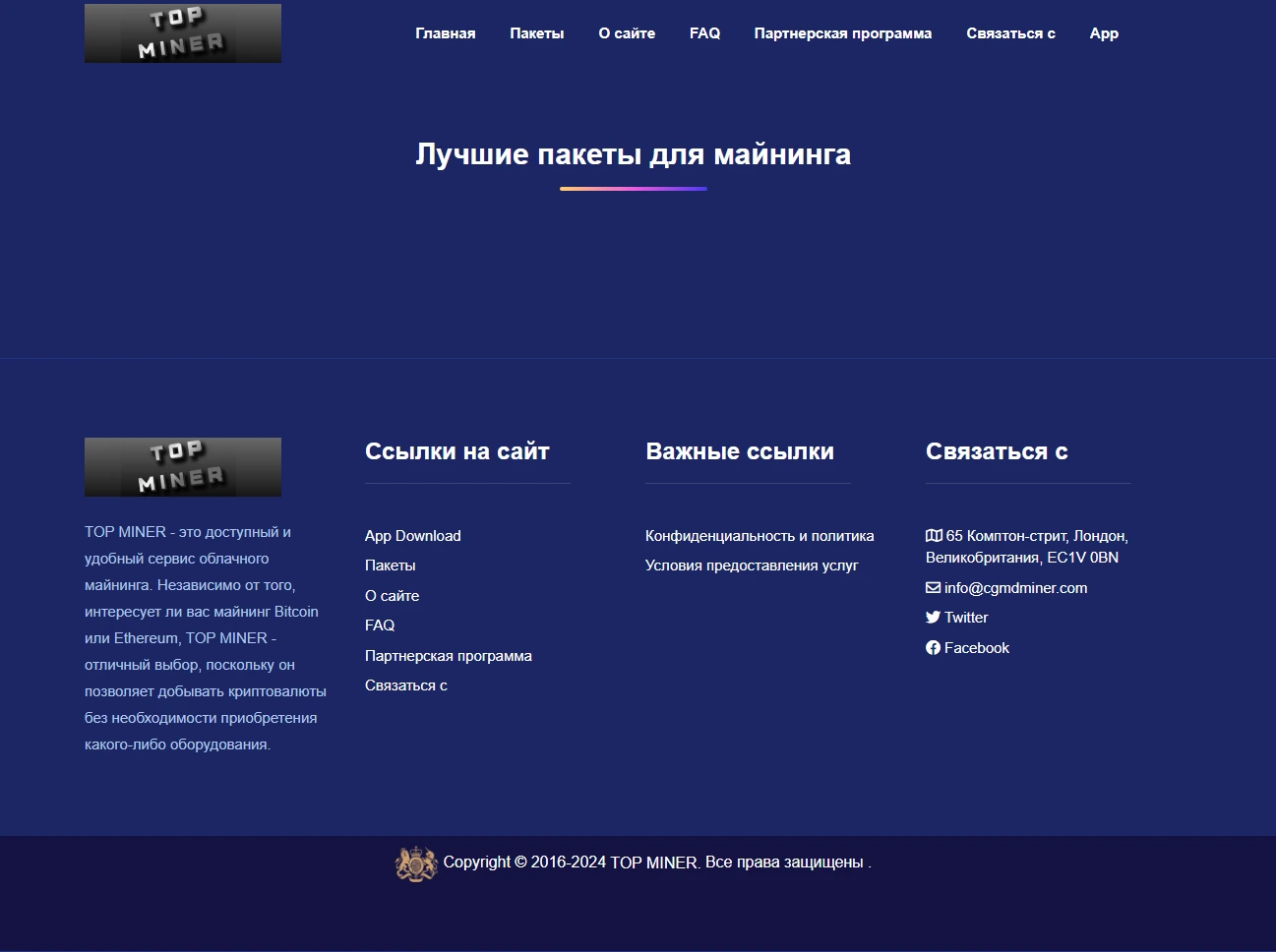1276x952 pixels.
Task: Click the info@cgmdminer.com email link
Action: tap(1015, 588)
